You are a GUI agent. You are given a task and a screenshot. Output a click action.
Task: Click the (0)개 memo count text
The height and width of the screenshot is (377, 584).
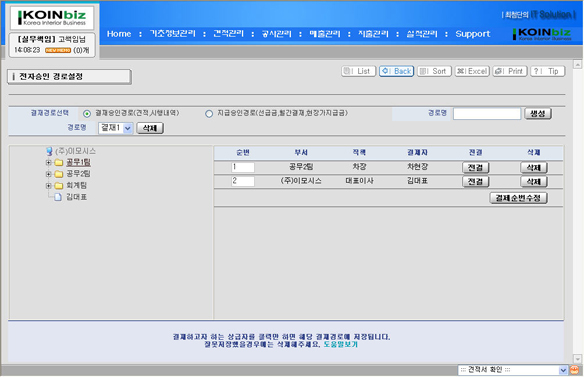click(x=81, y=50)
